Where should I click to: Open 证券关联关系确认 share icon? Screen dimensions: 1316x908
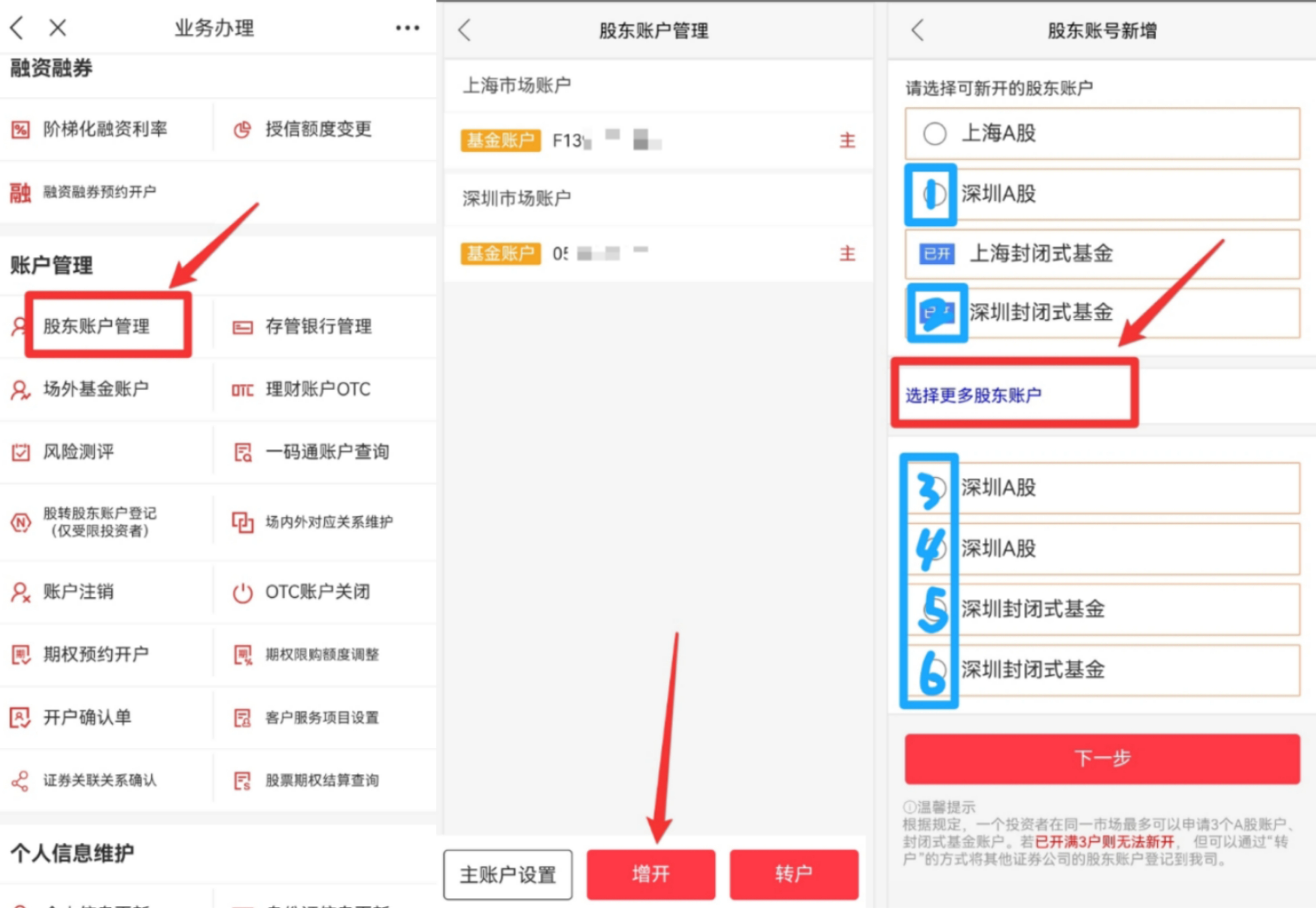pyautogui.click(x=20, y=781)
